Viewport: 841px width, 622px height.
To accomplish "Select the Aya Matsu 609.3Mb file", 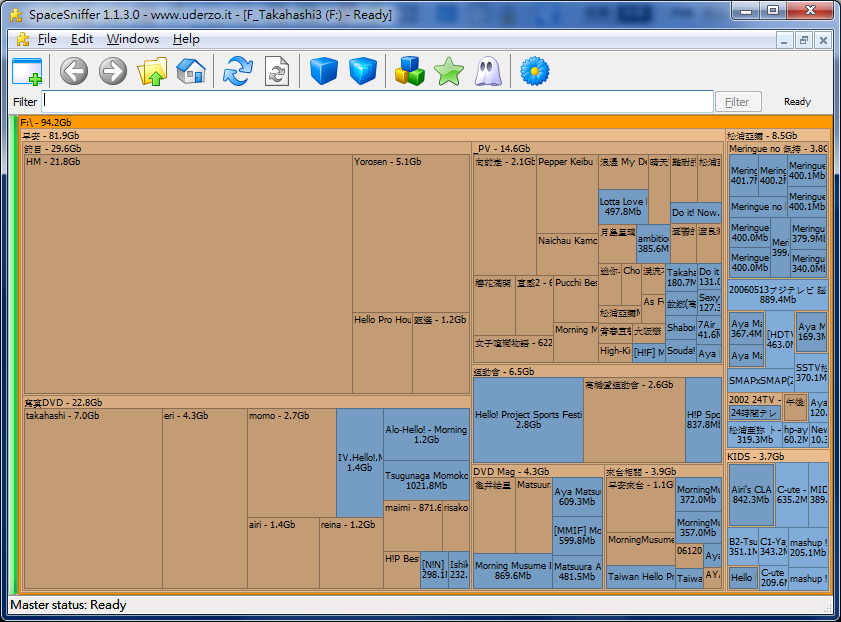I will 577,497.
